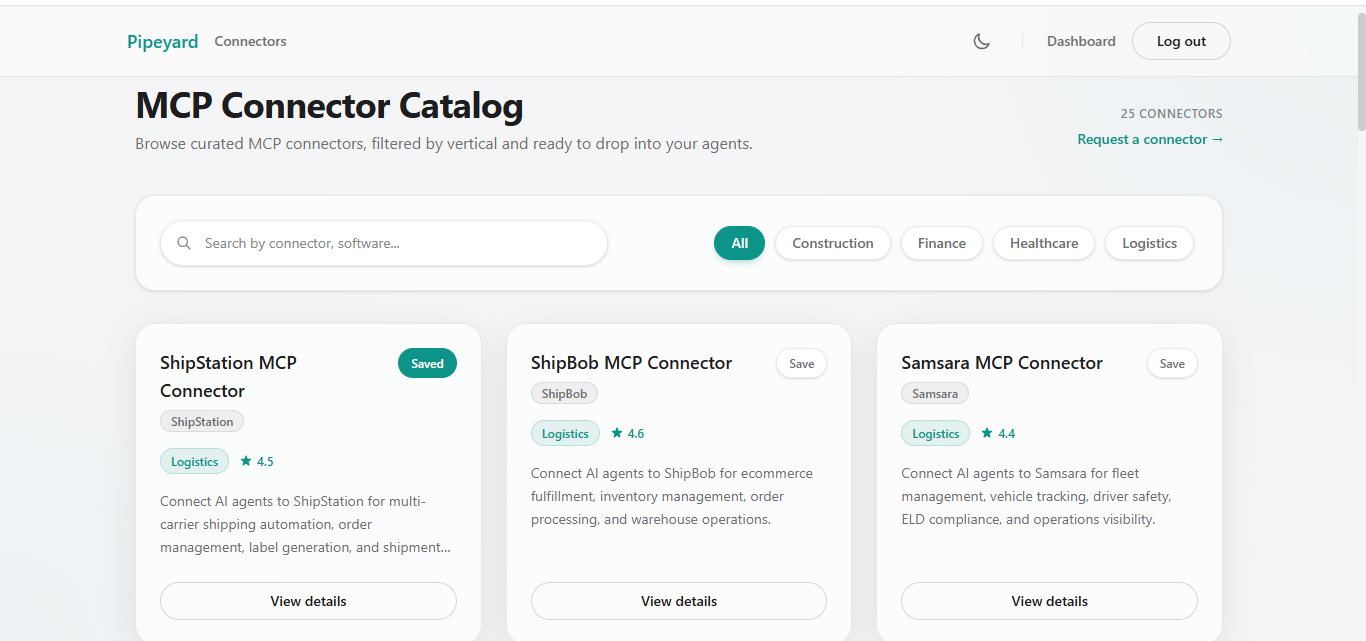Image resolution: width=1366 pixels, height=641 pixels.
Task: Click the Samsara card description text
Action: (x=1036, y=496)
